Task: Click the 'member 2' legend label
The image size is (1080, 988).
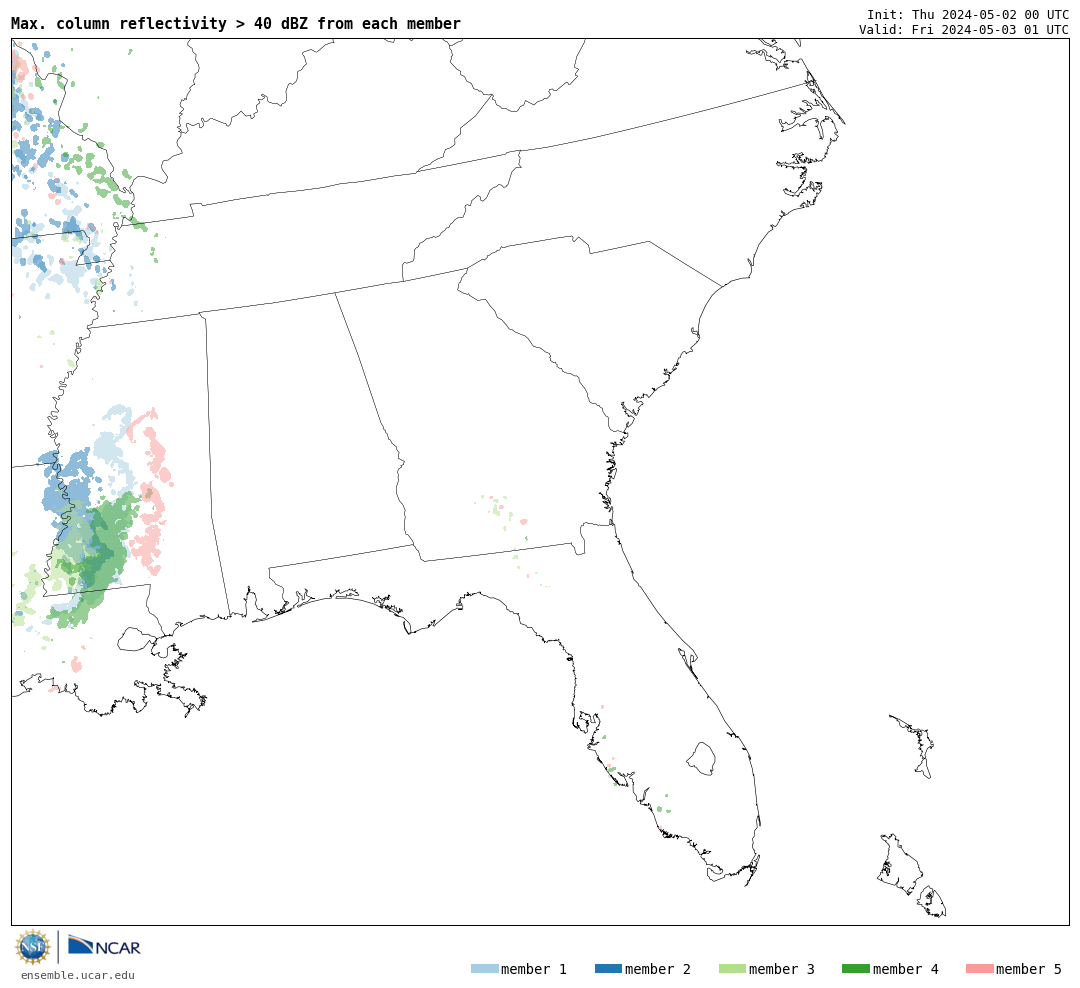Action: (x=658, y=969)
